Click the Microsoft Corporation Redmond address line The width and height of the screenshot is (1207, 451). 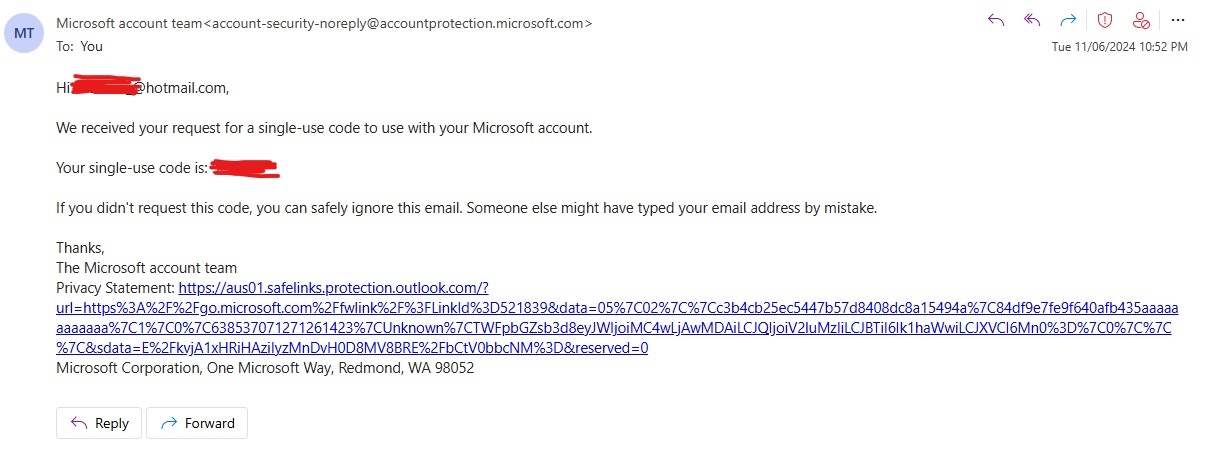coord(265,368)
